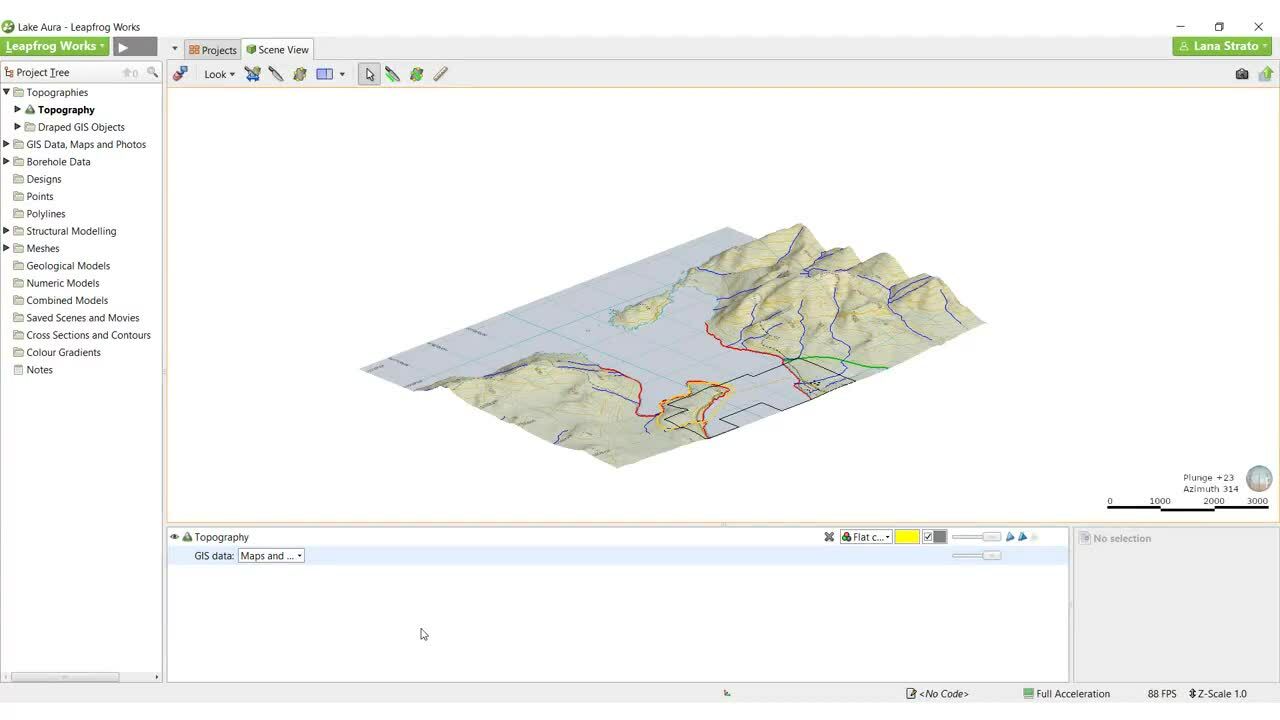Toggle the back-face colour checkbox
This screenshot has height=720, width=1280.
pyautogui.click(x=928, y=537)
